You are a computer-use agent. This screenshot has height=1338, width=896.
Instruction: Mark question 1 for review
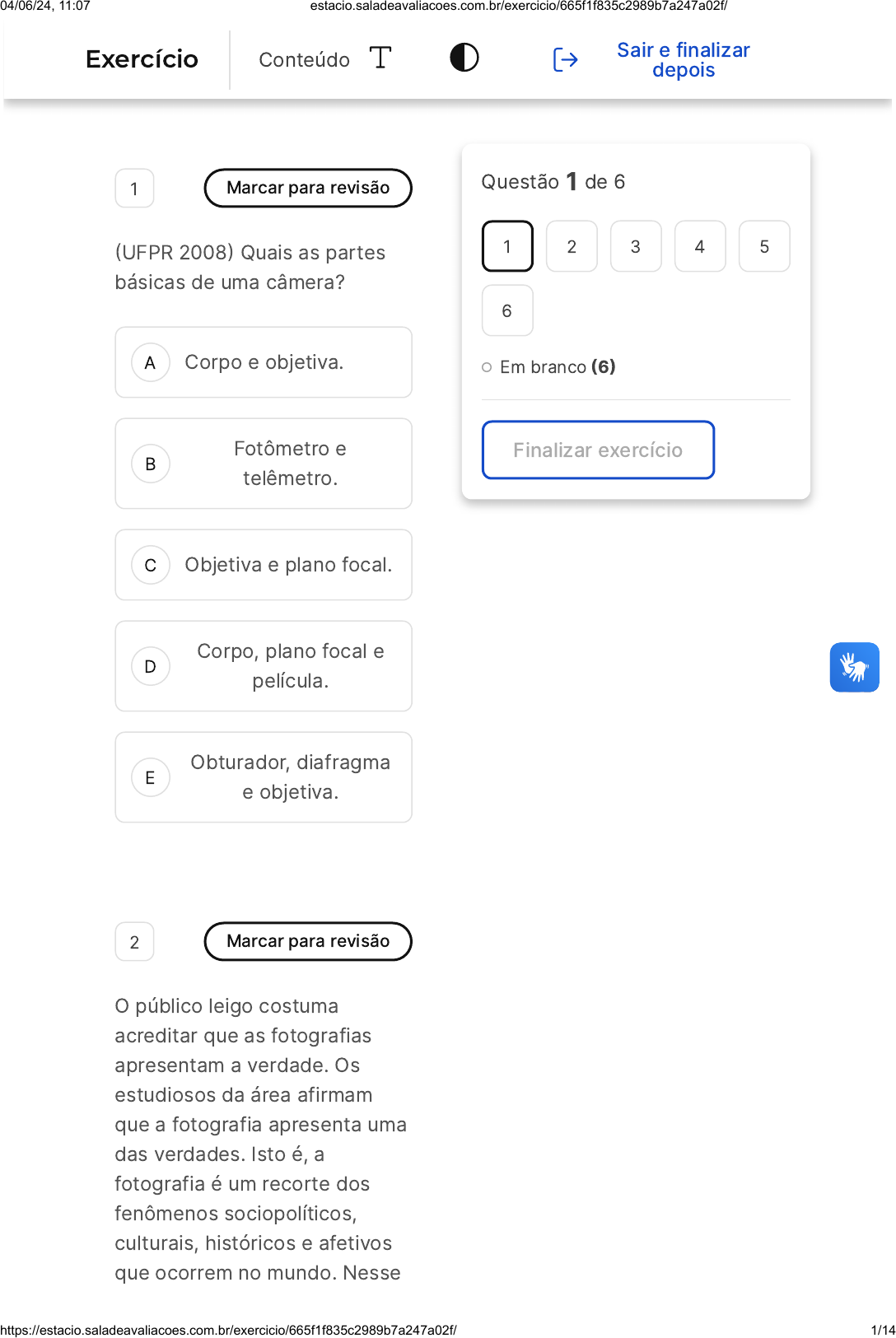(308, 188)
